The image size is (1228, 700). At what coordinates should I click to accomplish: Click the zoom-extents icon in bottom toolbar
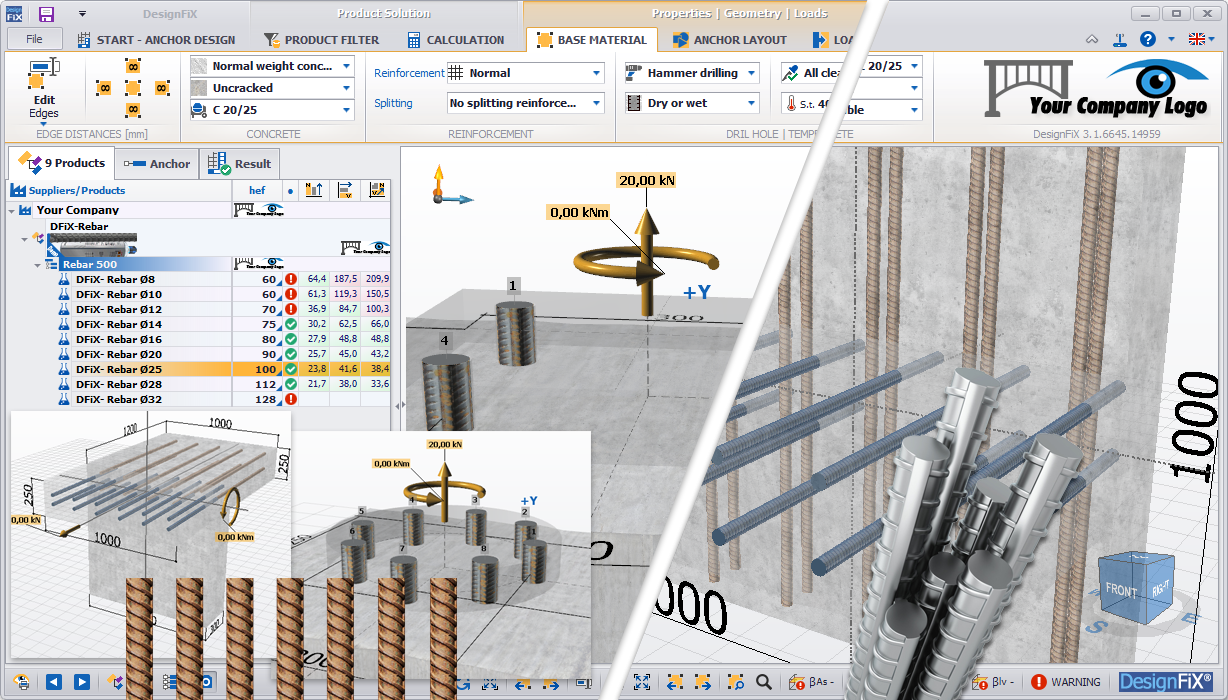click(642, 682)
